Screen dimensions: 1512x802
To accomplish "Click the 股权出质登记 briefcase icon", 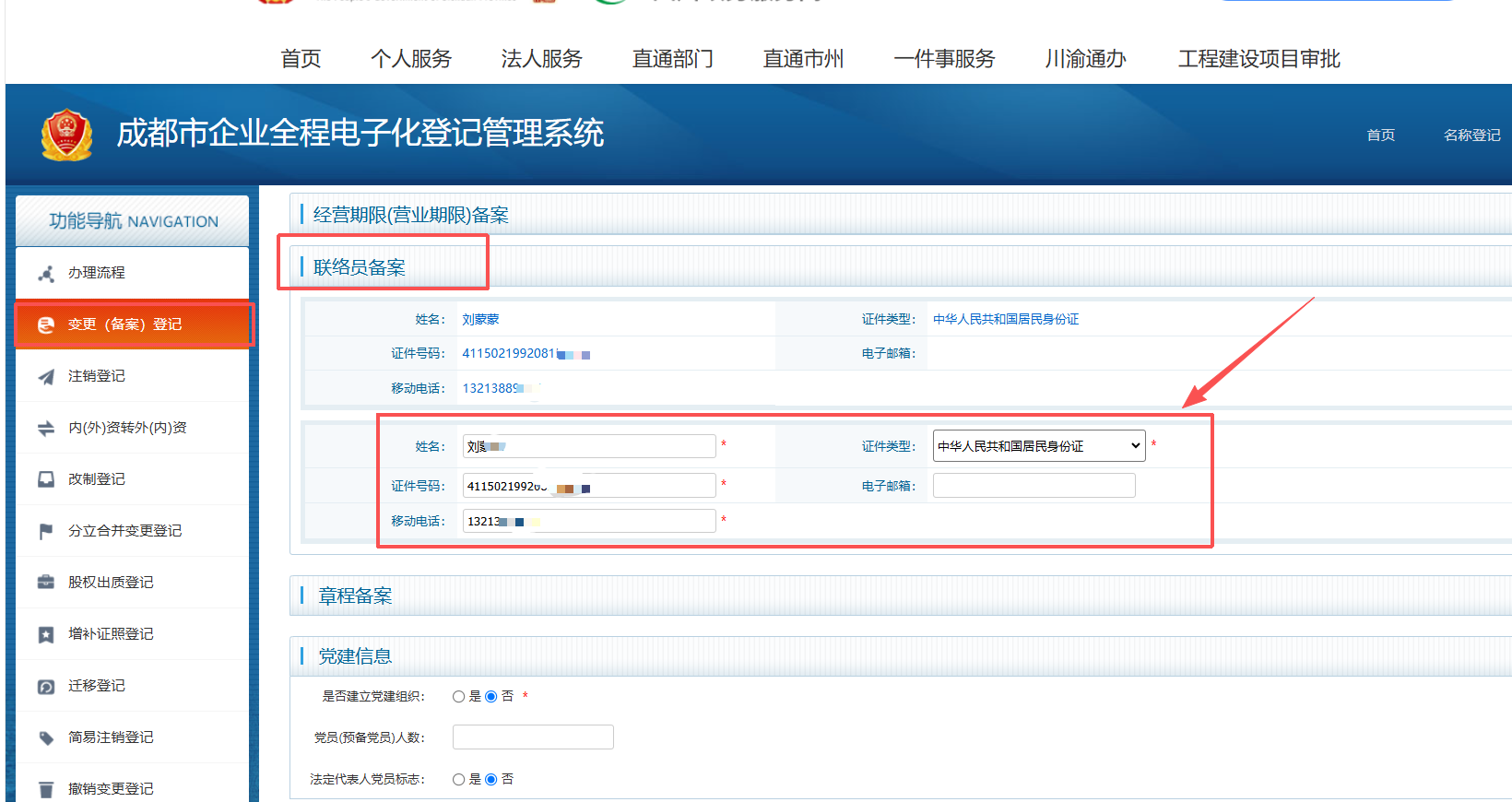I will (46, 584).
